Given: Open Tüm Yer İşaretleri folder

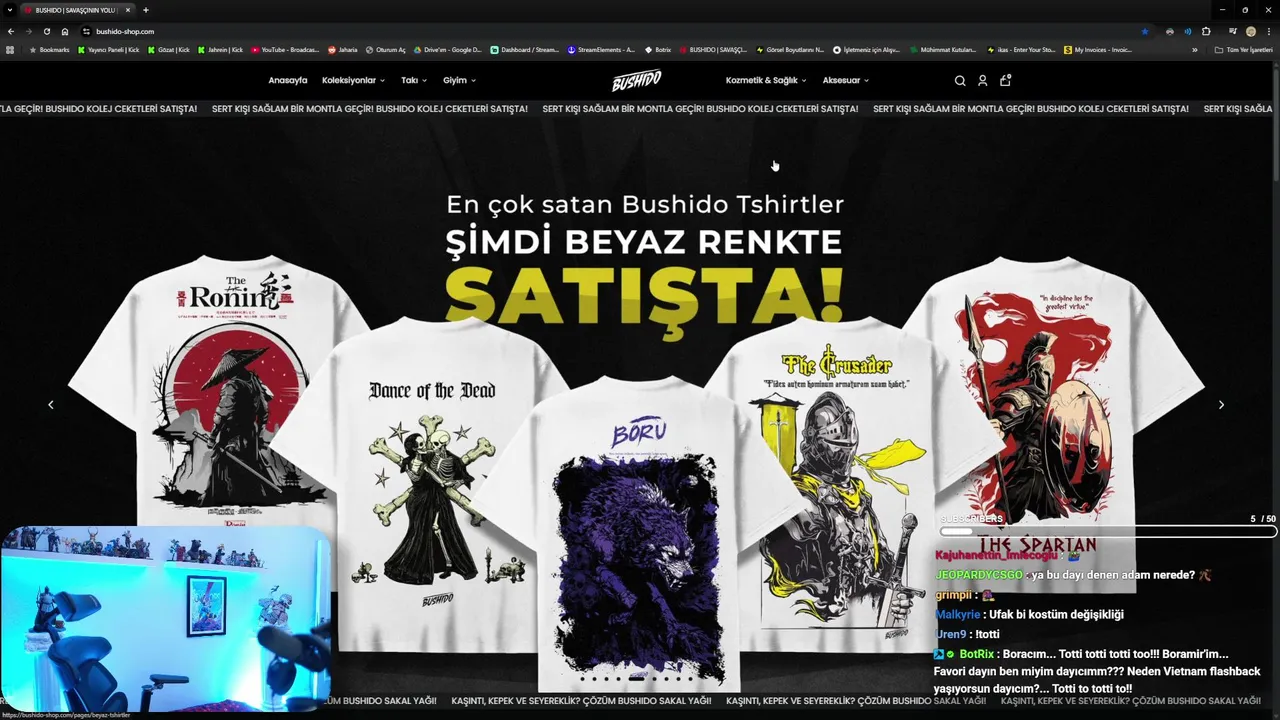Looking at the screenshot, I should point(1244,49).
